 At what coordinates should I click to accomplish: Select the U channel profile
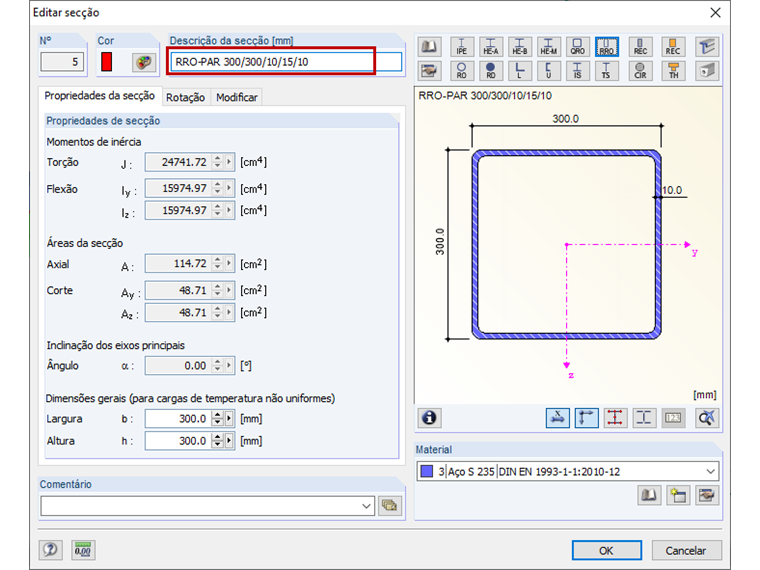549,71
